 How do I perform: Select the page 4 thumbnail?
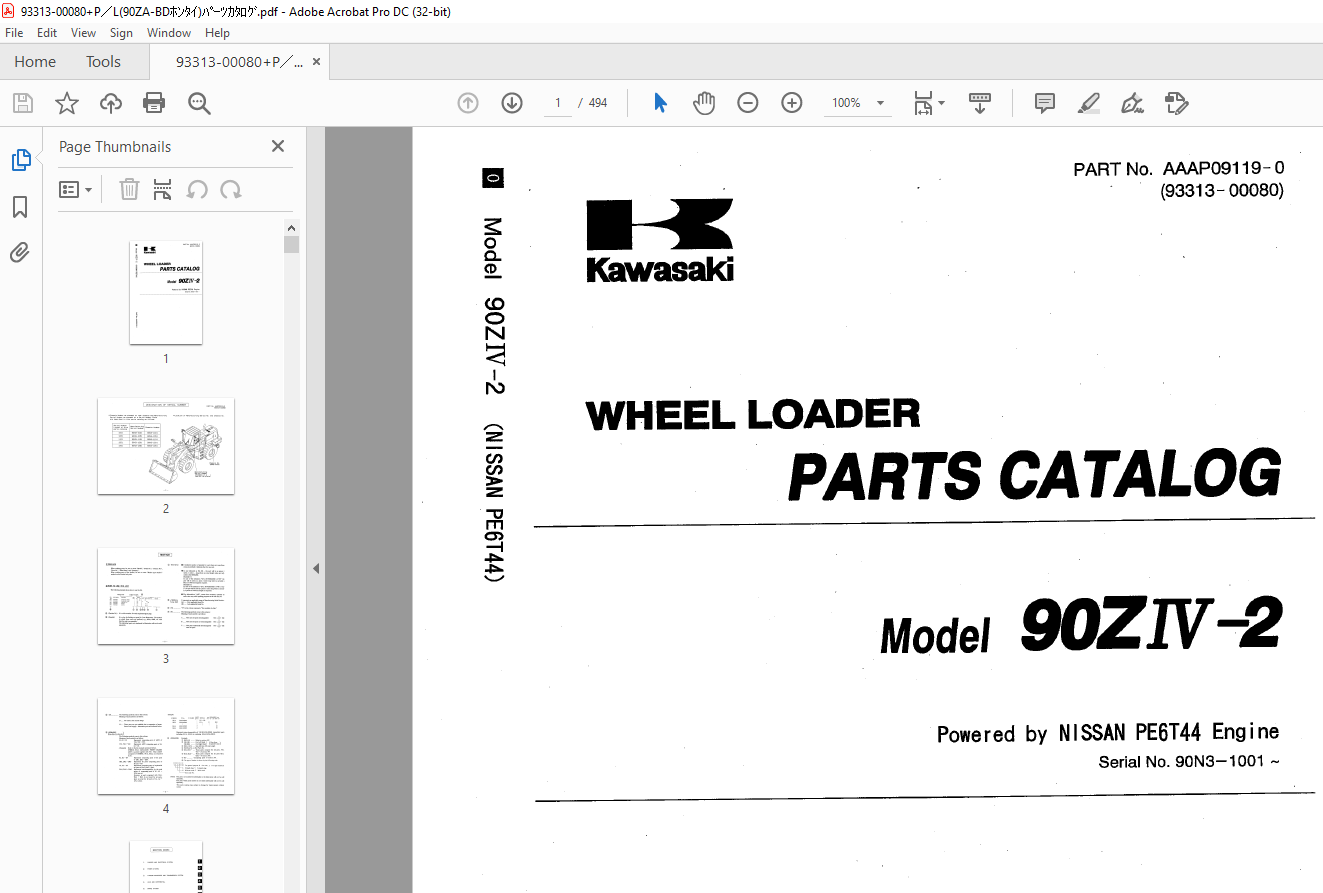point(166,746)
